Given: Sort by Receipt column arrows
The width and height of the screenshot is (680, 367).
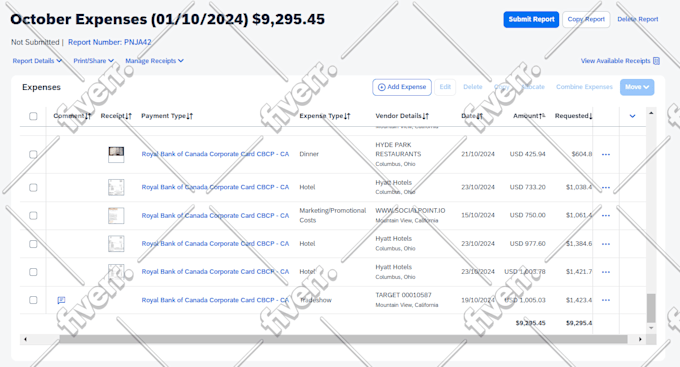Looking at the screenshot, I should [x=128, y=116].
